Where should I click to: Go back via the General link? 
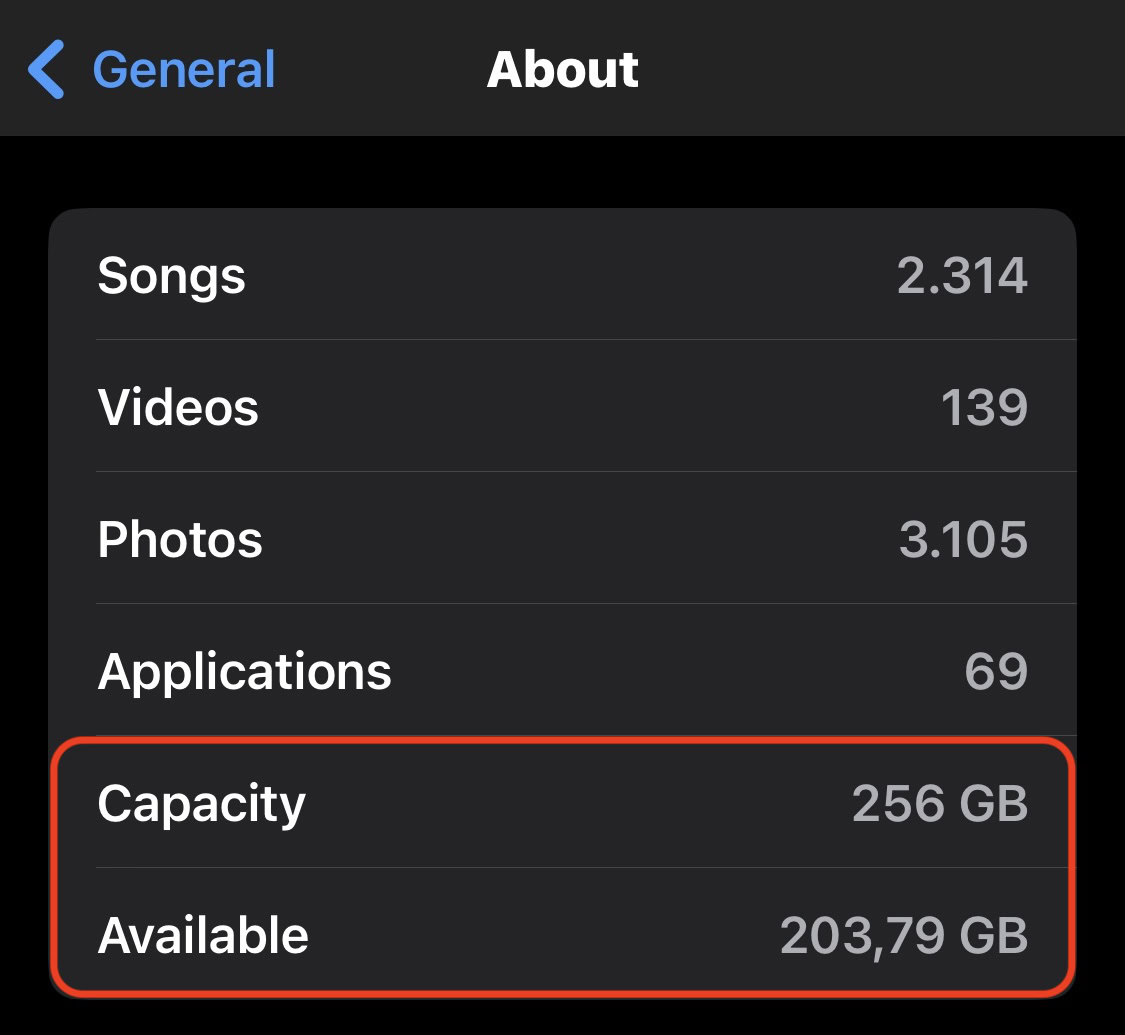[x=183, y=69]
